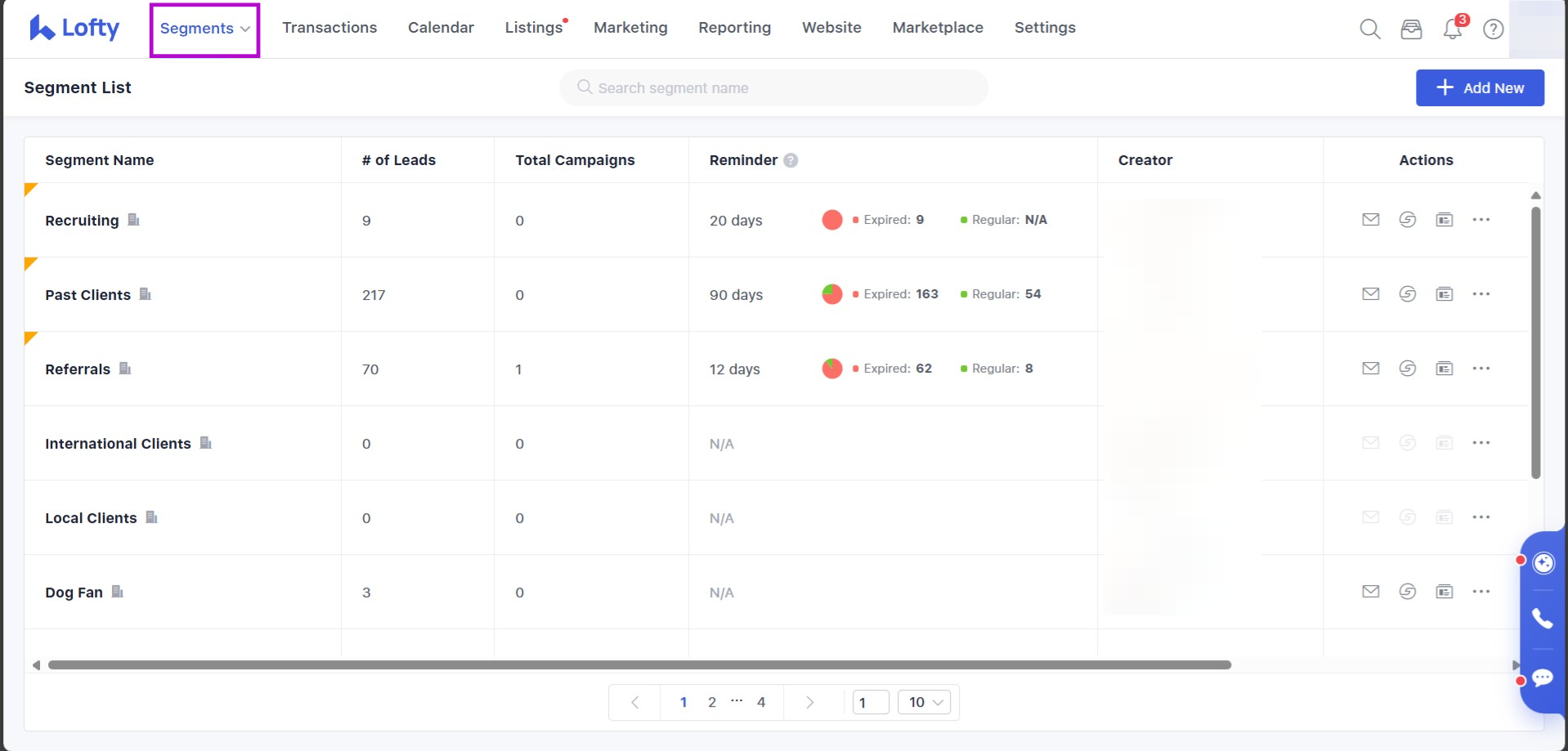1568x751 pixels.
Task: Click the phone dialer icon on side widget
Action: 1542,619
